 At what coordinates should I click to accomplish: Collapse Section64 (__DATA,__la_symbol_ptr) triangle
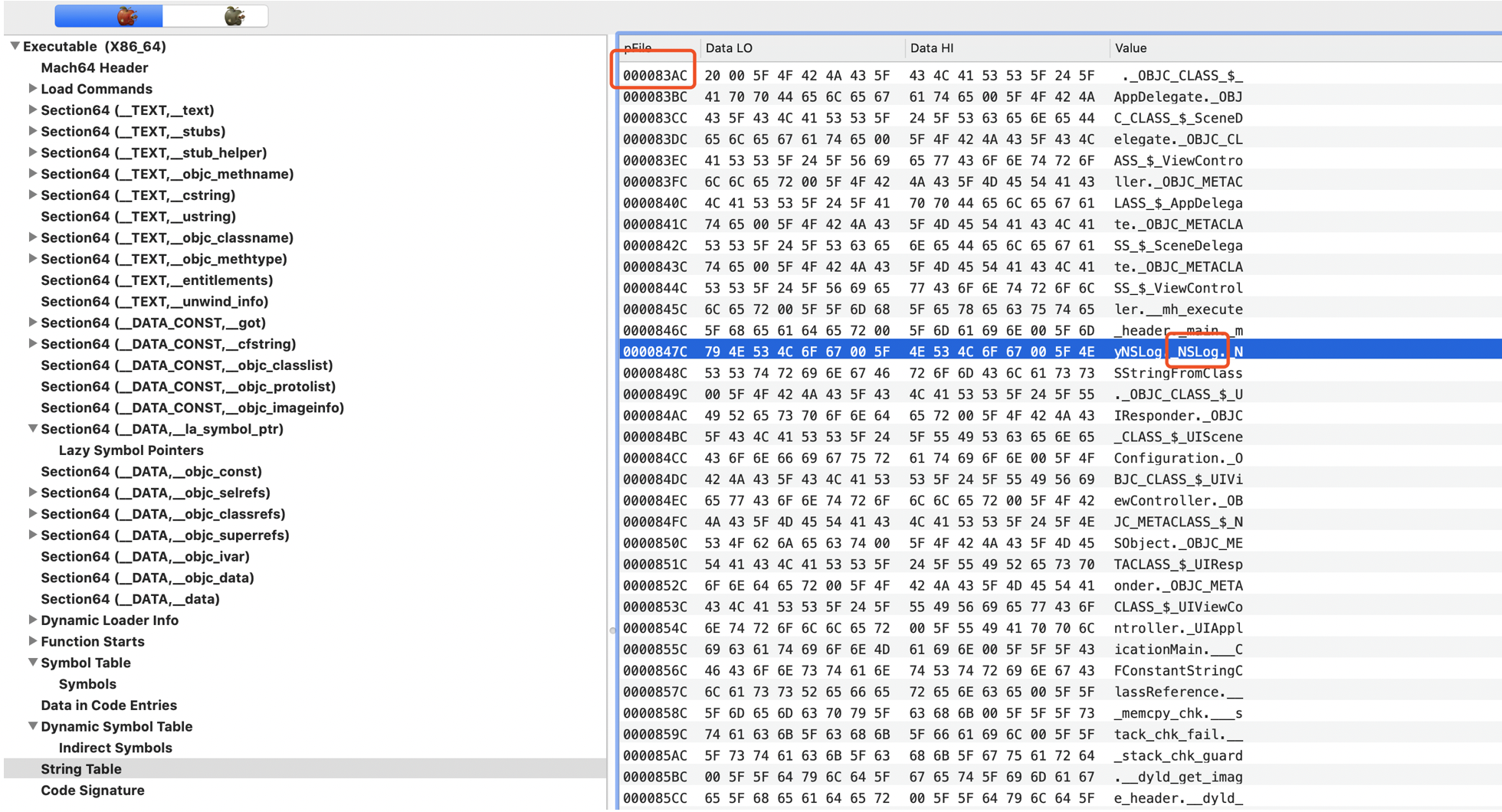click(33, 429)
